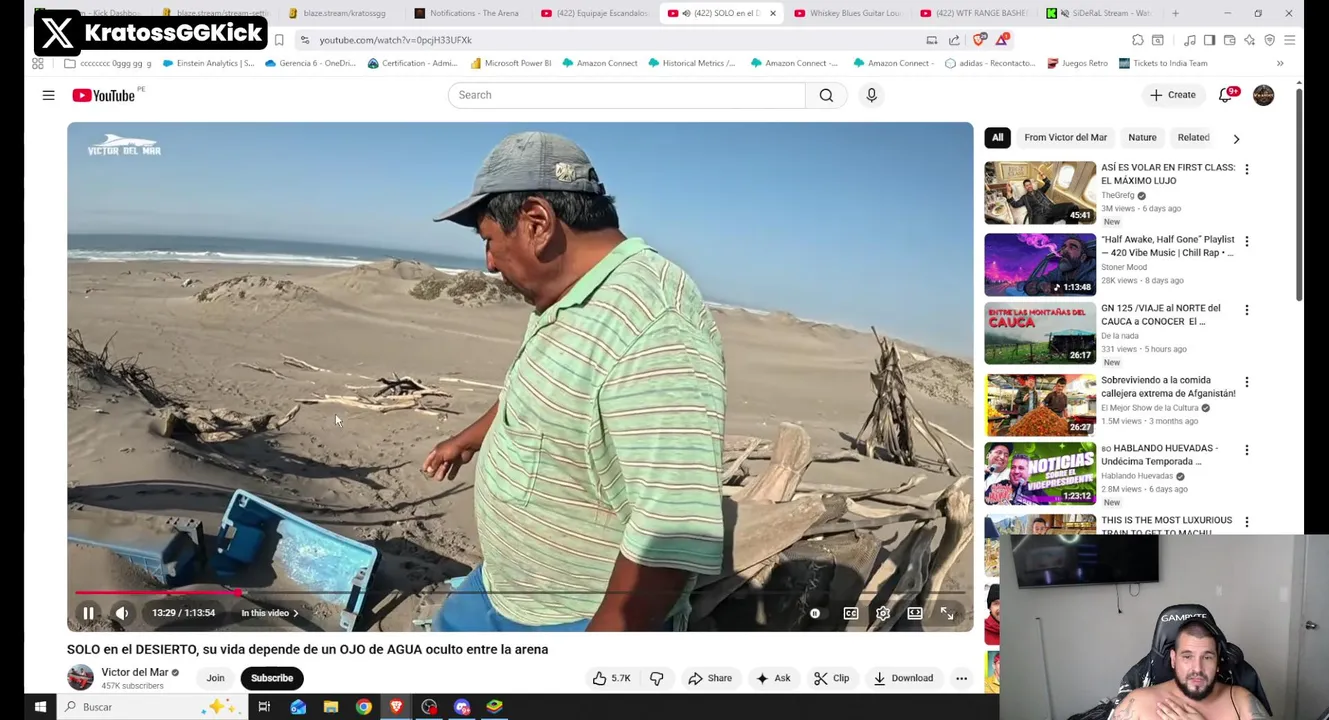
Task: Switch to 'Whiskey Blues Guitar' browser tab
Action: [849, 13]
